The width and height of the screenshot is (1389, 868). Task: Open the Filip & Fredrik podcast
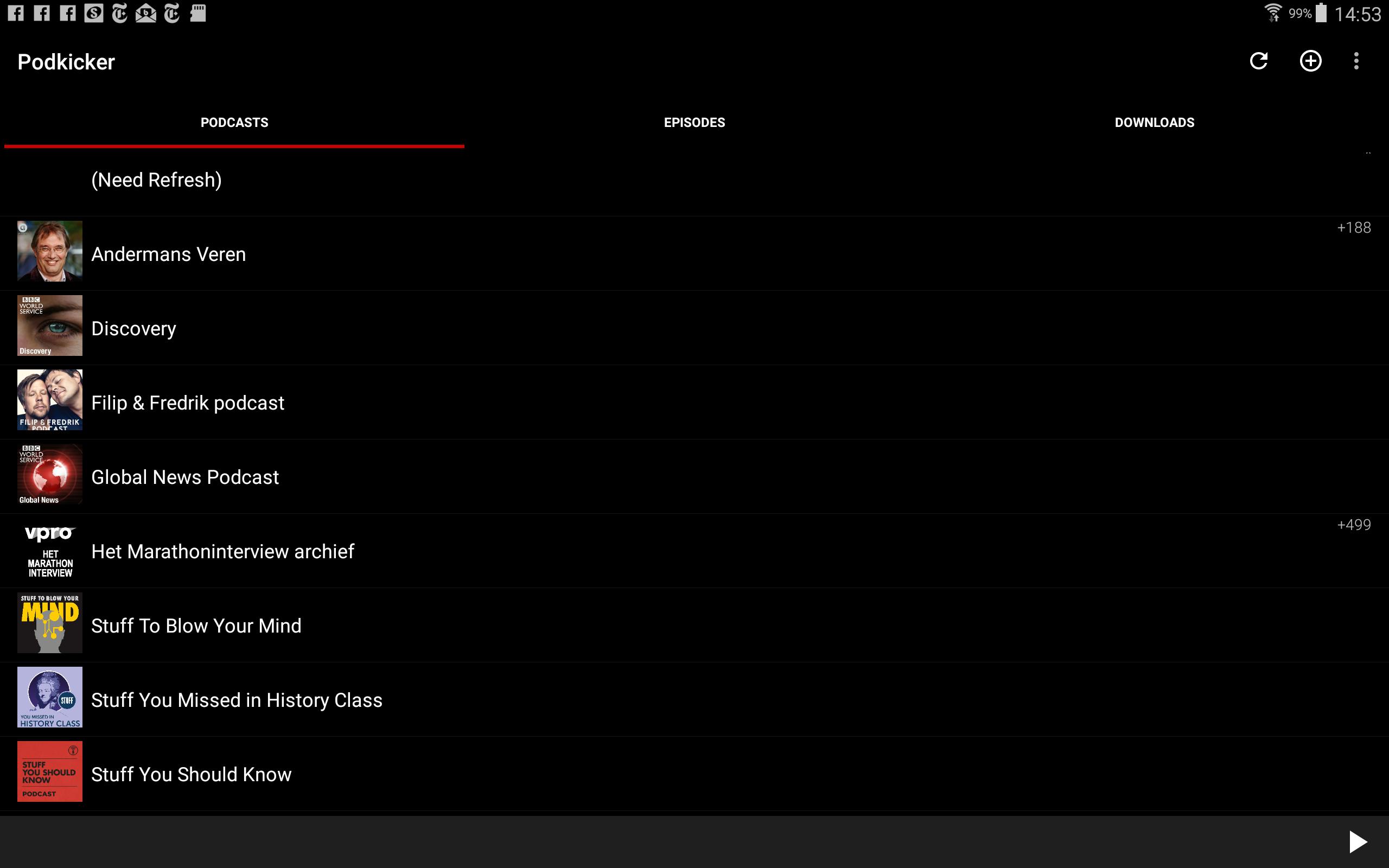pos(188,403)
